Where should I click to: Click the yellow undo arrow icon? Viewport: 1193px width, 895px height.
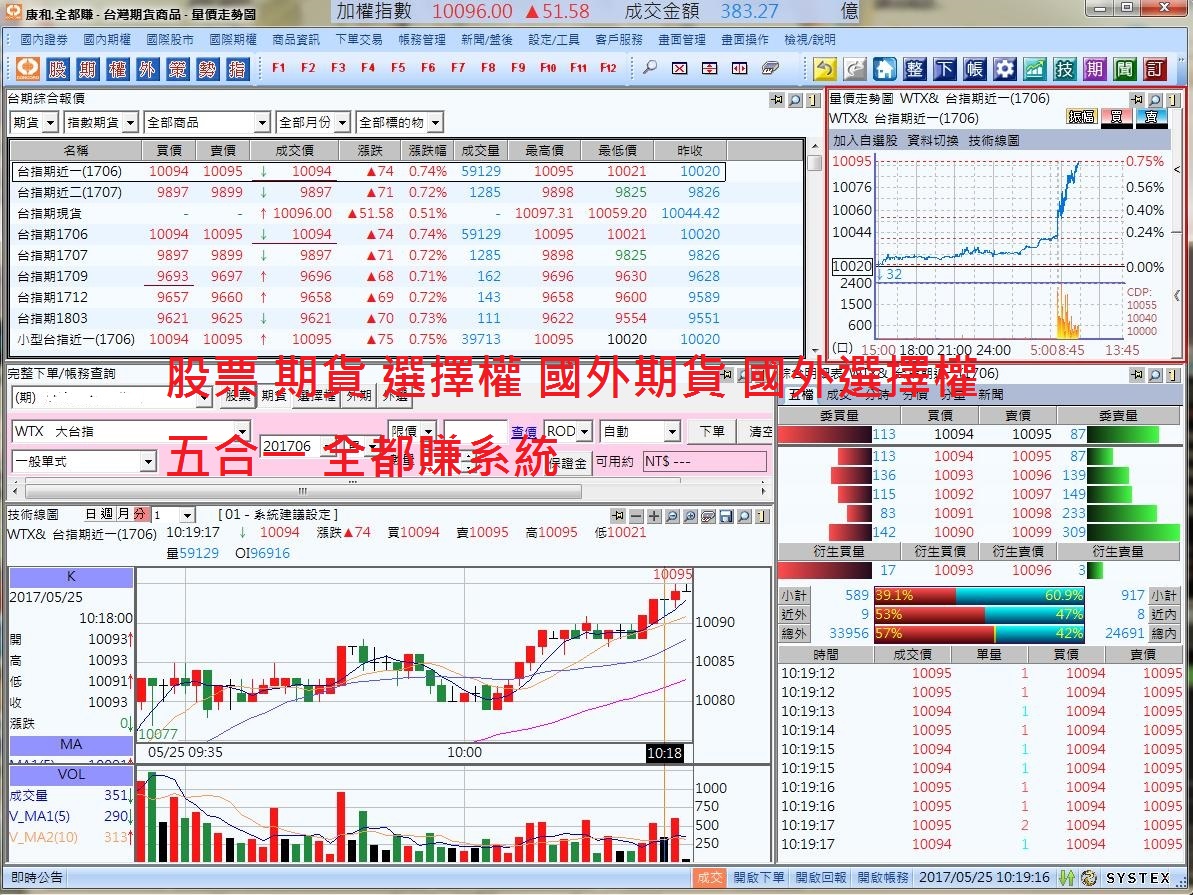click(824, 69)
